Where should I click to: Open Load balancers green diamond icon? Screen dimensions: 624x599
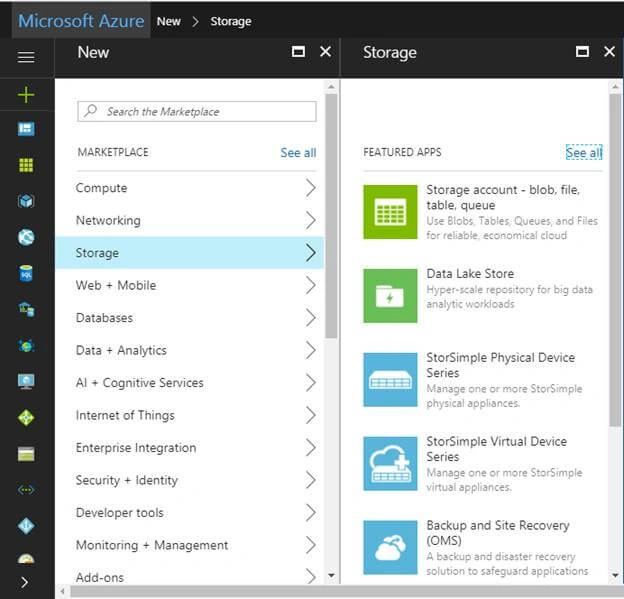click(26, 418)
